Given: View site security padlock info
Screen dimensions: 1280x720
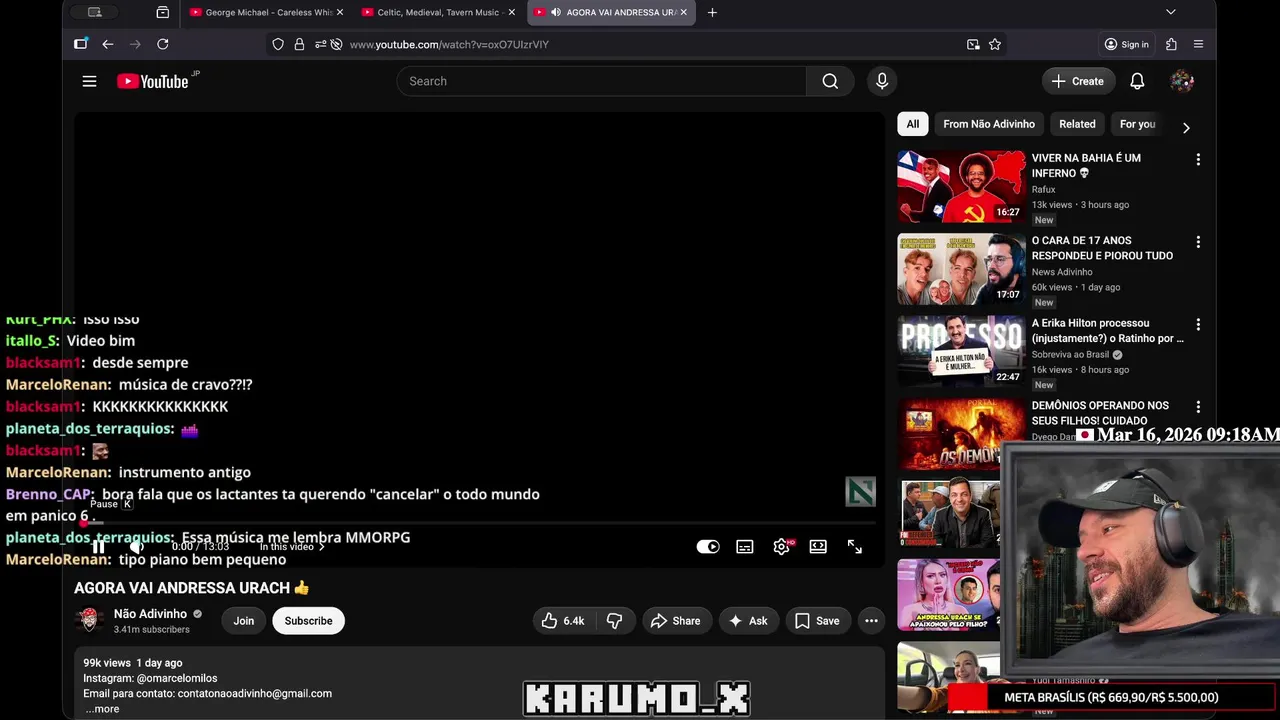Looking at the screenshot, I should click(x=299, y=44).
